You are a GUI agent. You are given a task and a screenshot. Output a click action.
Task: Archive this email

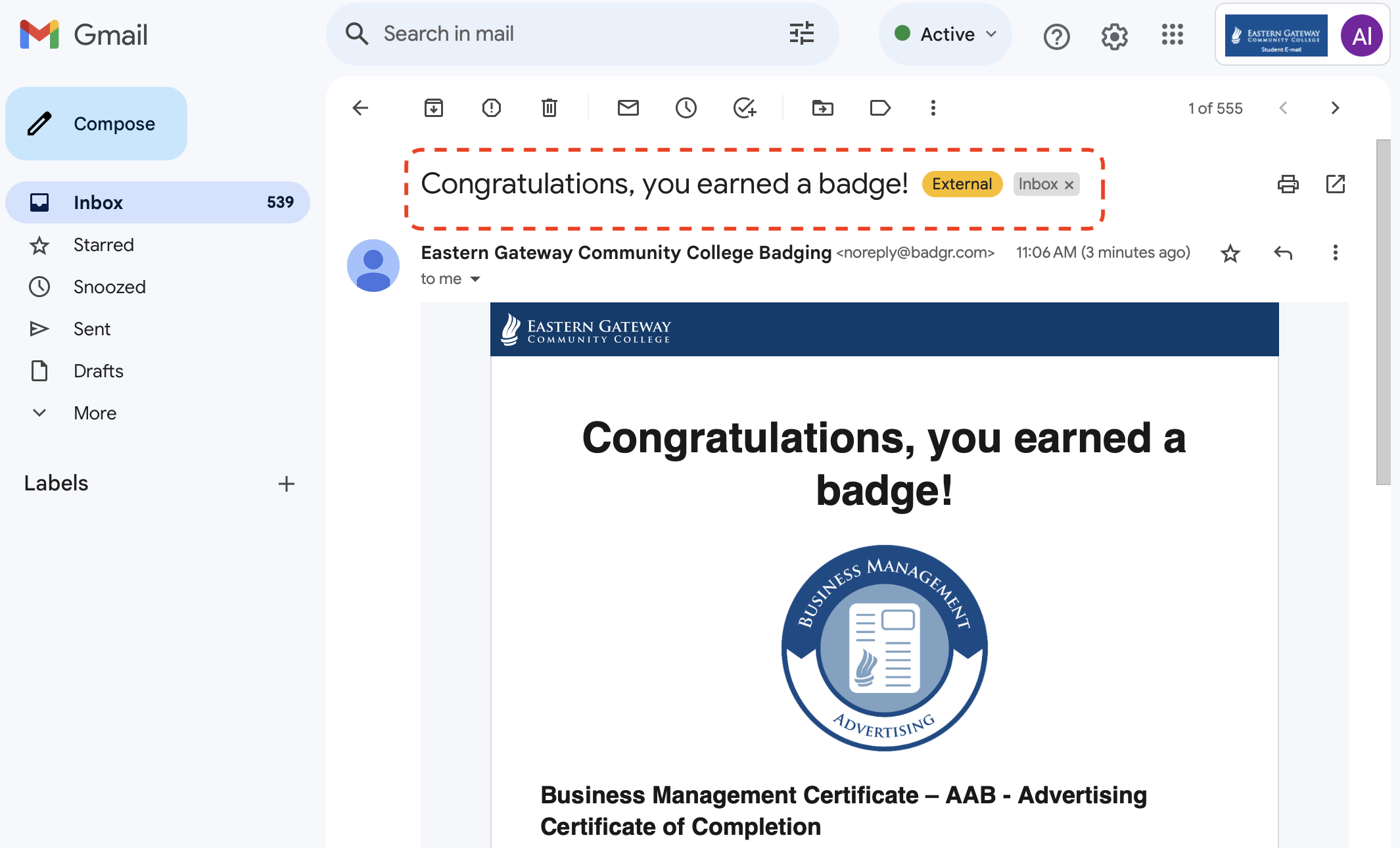point(433,108)
